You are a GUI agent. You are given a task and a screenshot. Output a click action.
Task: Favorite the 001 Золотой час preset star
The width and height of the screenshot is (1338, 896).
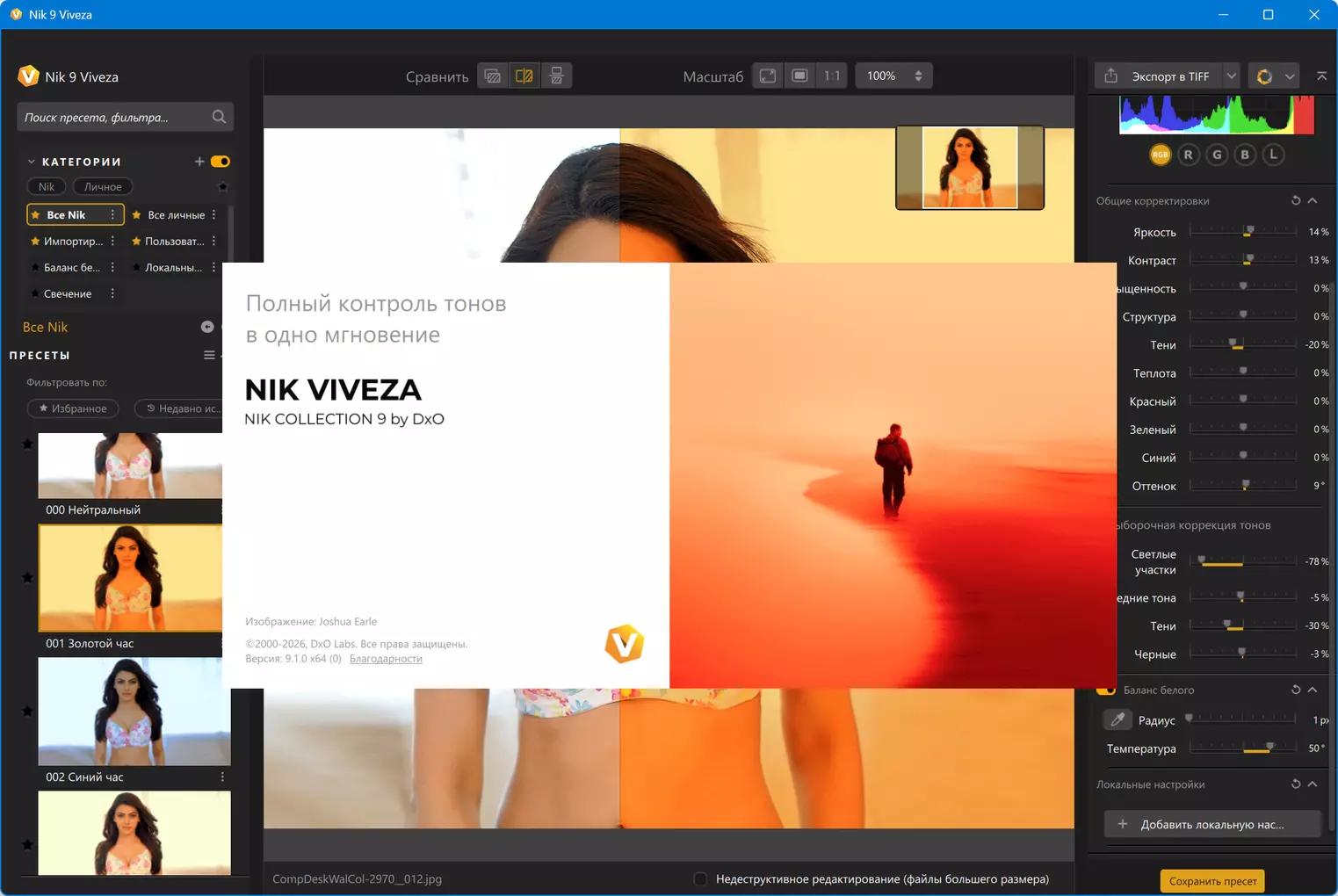[27, 578]
